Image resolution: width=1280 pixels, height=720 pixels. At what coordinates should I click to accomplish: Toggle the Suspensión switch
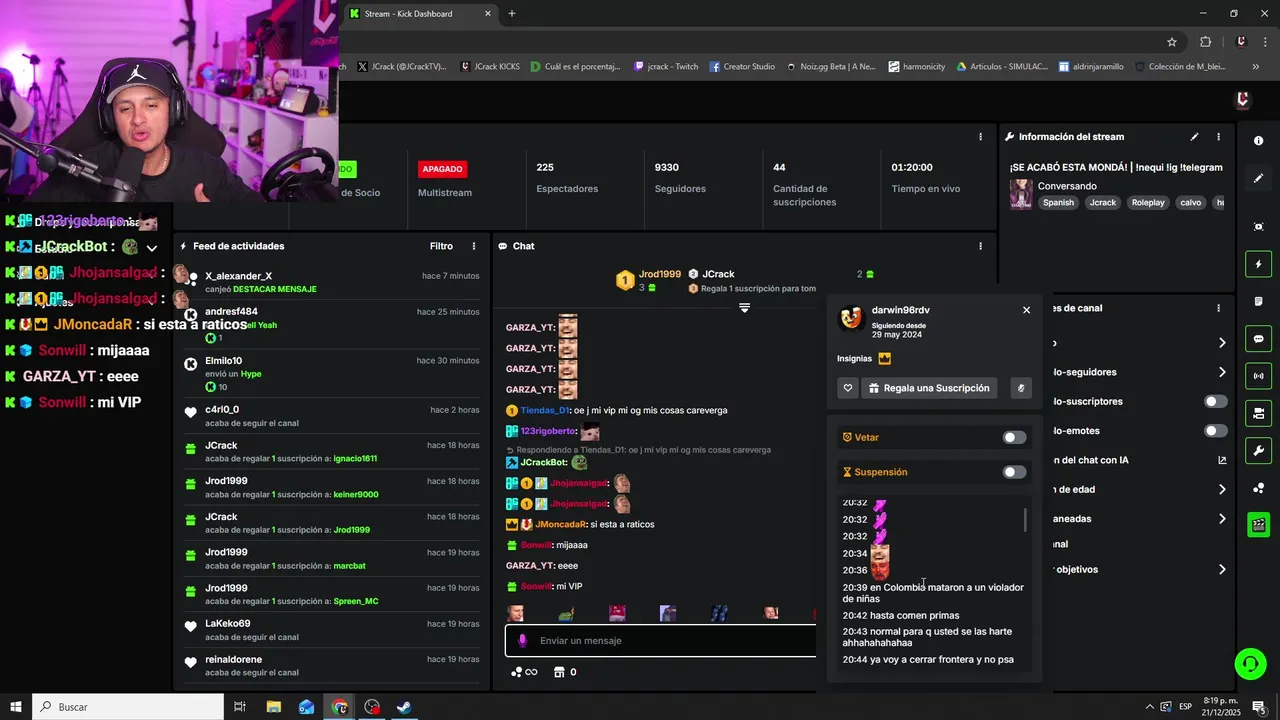[x=1014, y=472]
